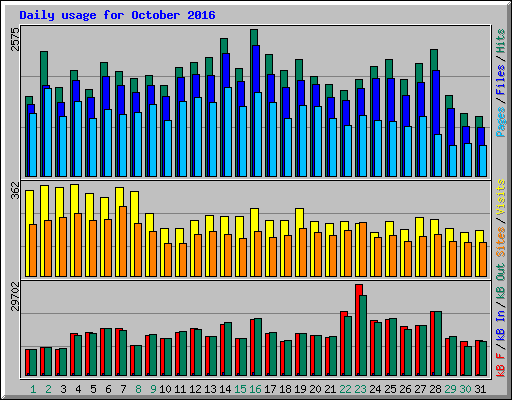Click the Sites legend label
Viewport: 512px width, 400px height.
click(x=501, y=242)
